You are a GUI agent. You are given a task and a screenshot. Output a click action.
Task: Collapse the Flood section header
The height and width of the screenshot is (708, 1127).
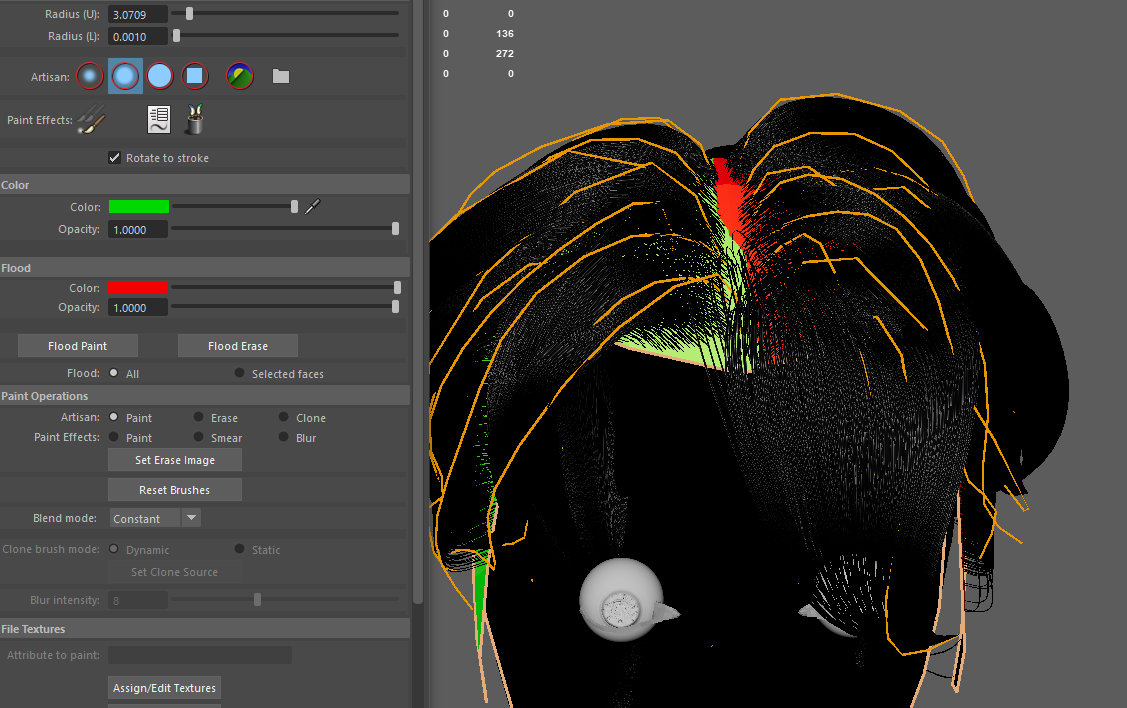16,268
